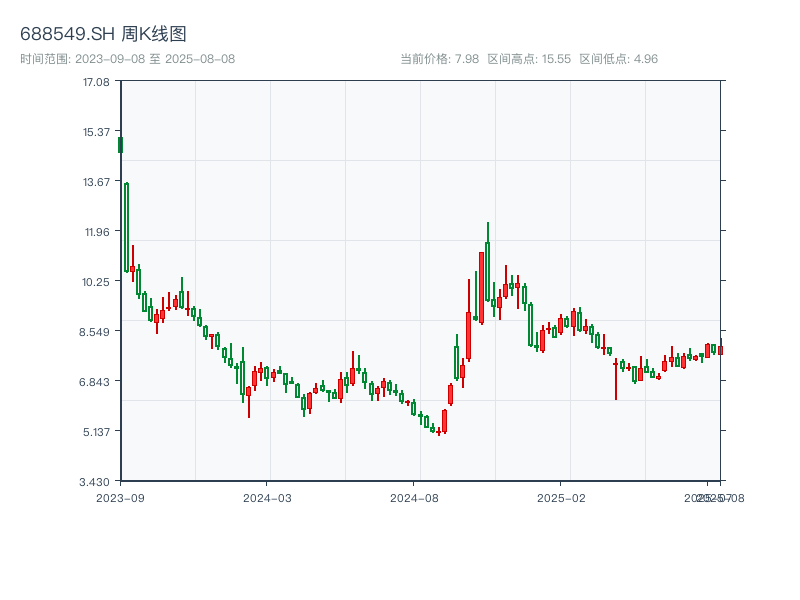The height and width of the screenshot is (600, 800).
Task: Click the last candlestick at chart's right edge
Action: pos(720,350)
